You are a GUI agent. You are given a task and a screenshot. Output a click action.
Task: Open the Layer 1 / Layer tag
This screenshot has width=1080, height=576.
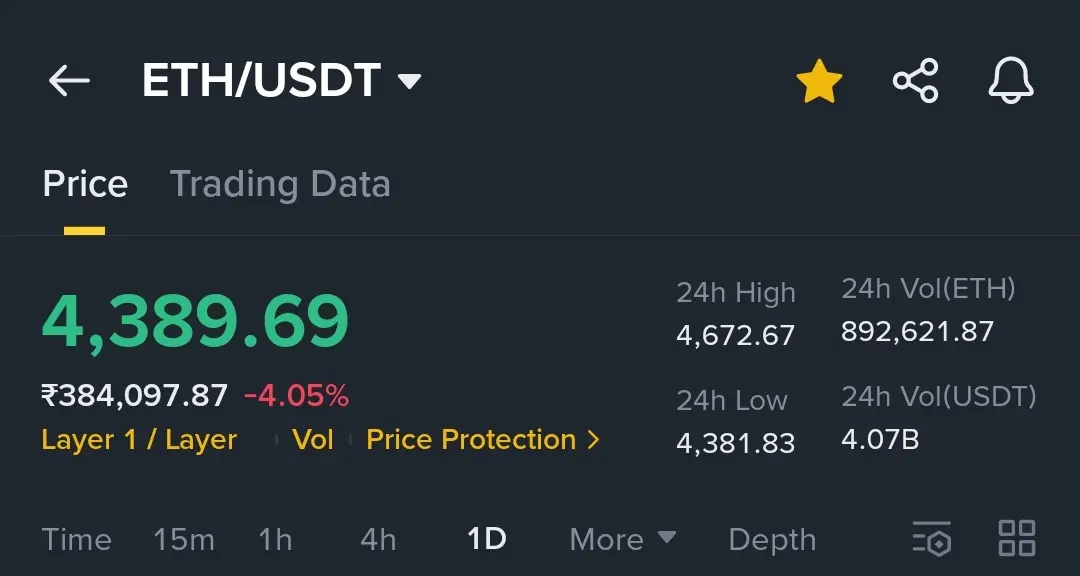click(x=139, y=440)
